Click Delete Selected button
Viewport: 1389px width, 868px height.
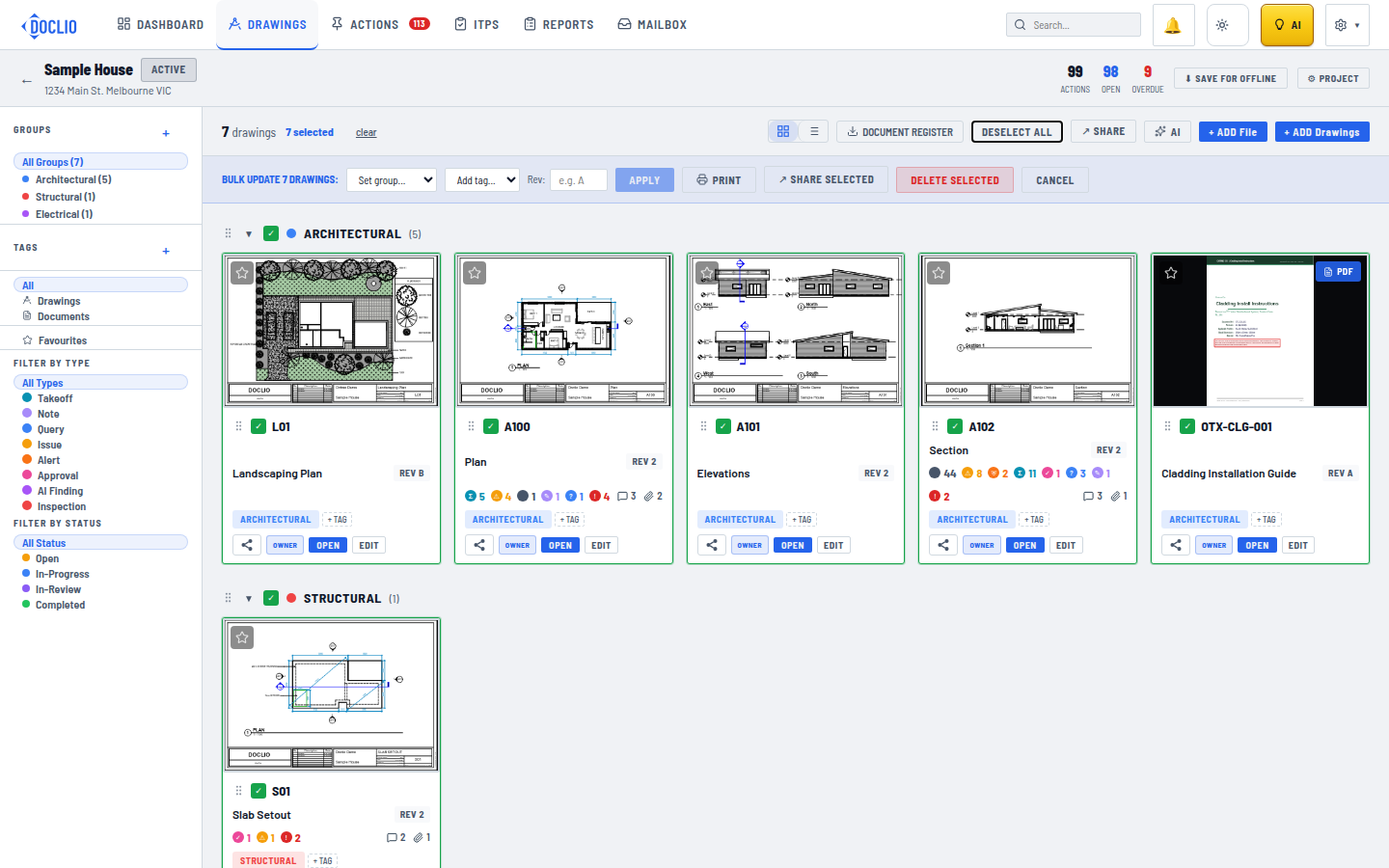point(955,180)
